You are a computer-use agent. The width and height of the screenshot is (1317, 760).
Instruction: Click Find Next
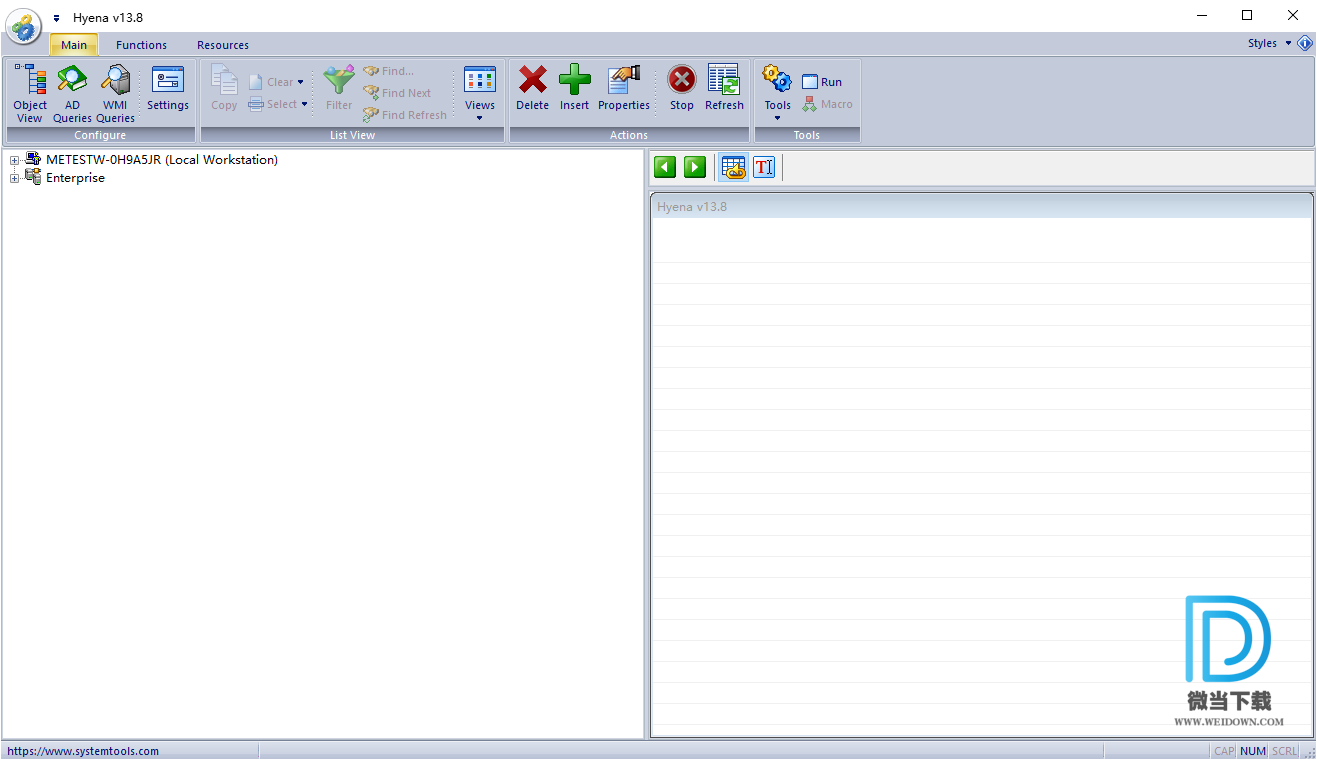click(x=397, y=93)
